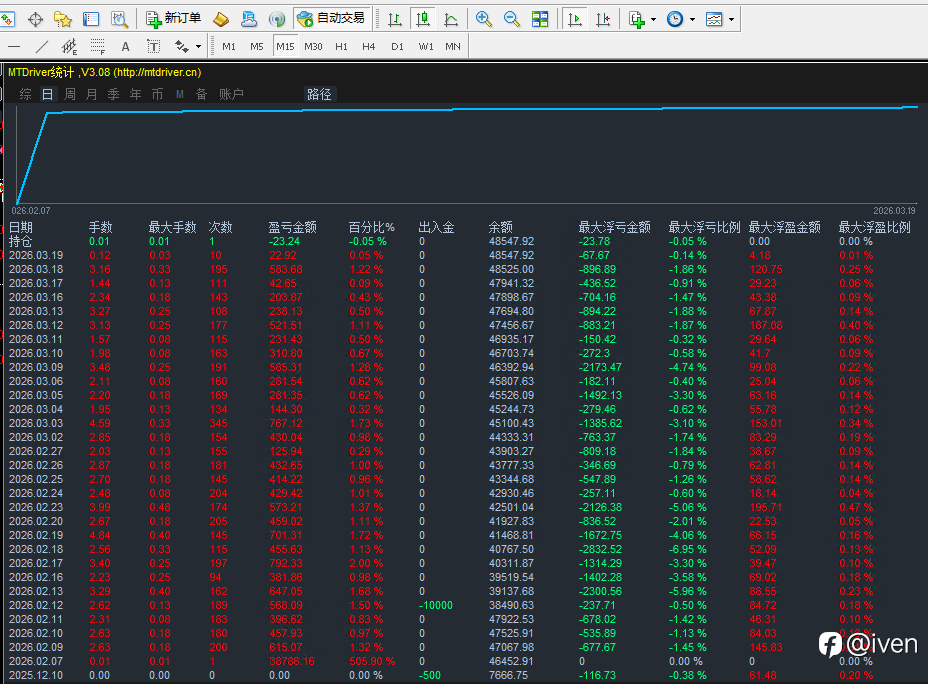Select the crosshair tool
928x684 pixels.
(x=36, y=19)
